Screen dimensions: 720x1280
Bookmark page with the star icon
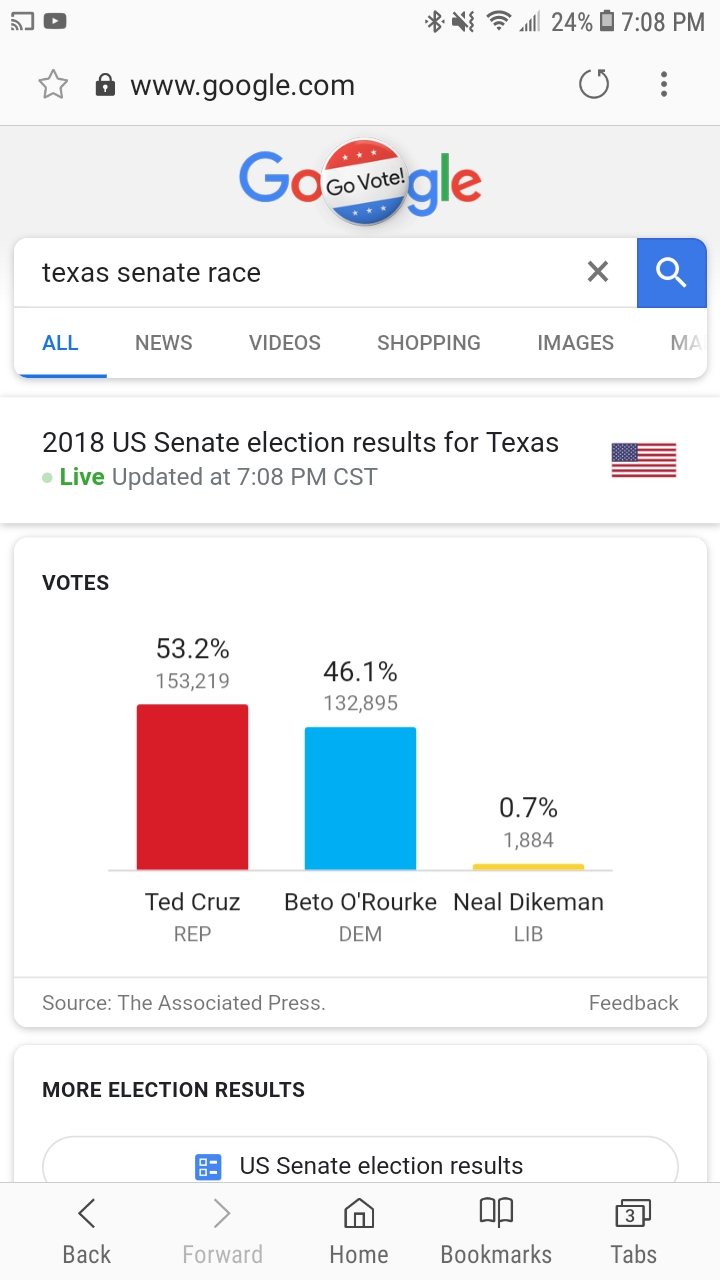point(53,85)
